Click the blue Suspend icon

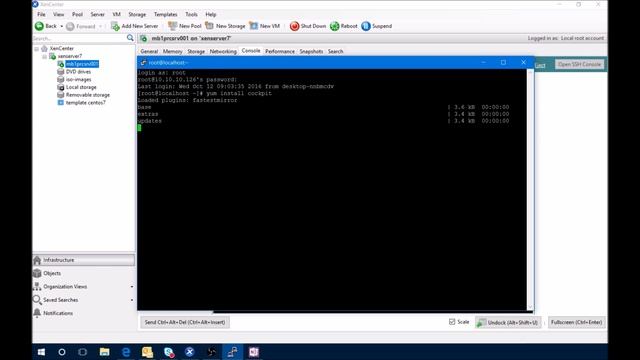pos(366,26)
